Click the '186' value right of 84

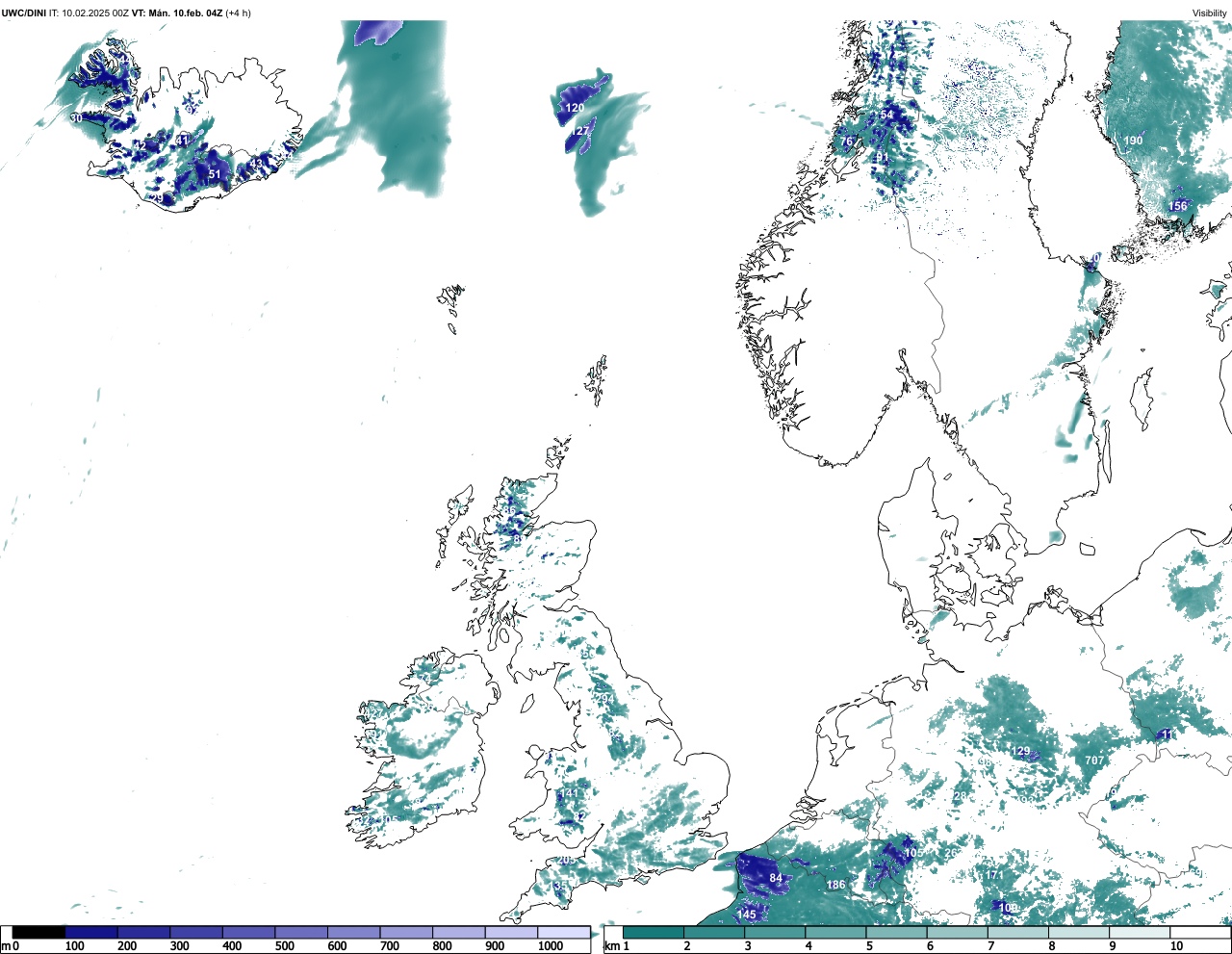point(836,886)
